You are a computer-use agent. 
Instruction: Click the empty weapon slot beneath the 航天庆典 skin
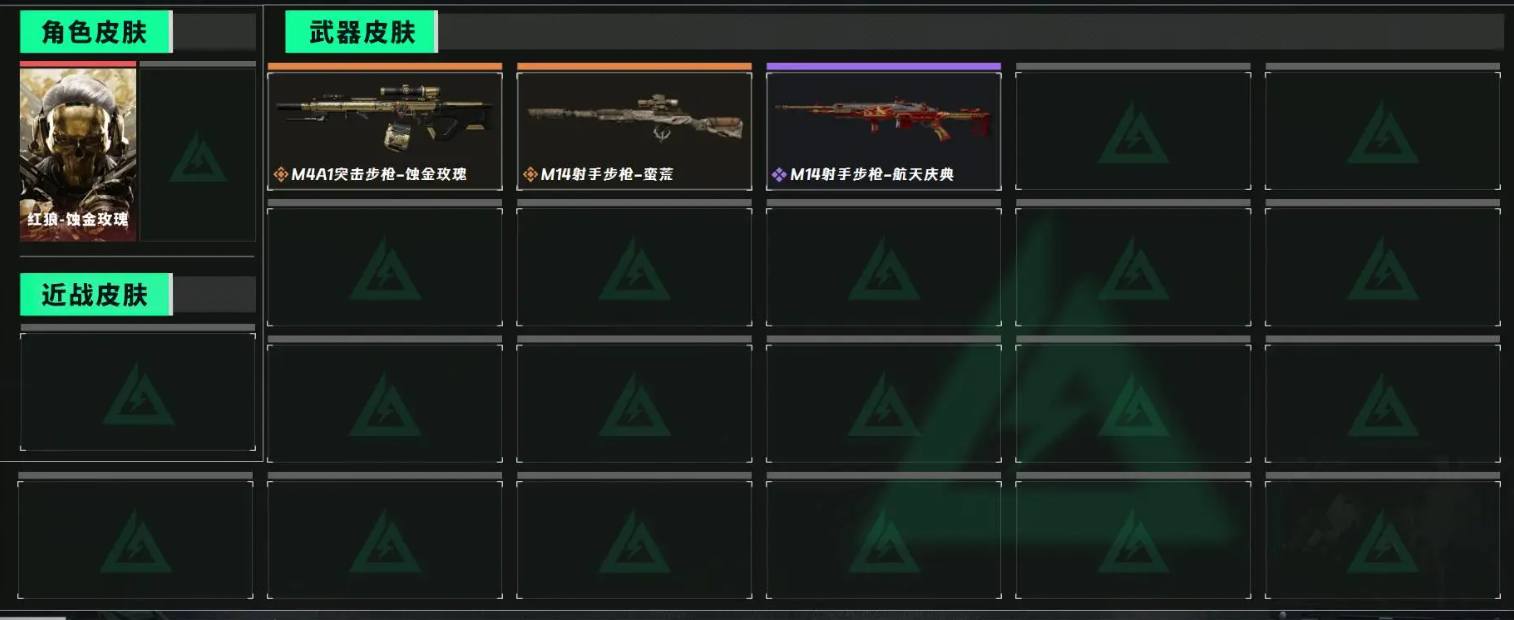[x=884, y=267]
